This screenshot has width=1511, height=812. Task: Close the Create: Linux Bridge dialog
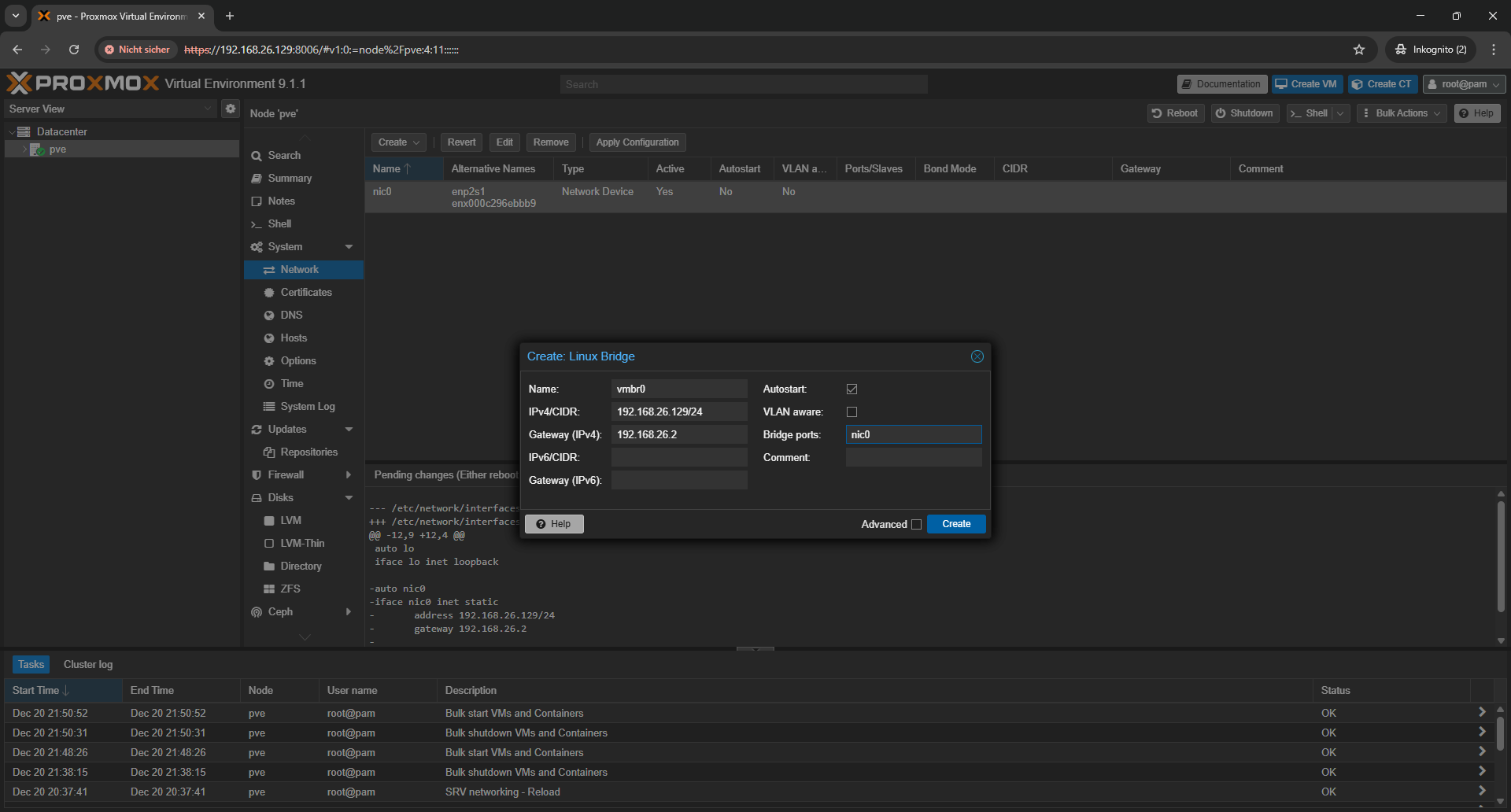point(977,356)
